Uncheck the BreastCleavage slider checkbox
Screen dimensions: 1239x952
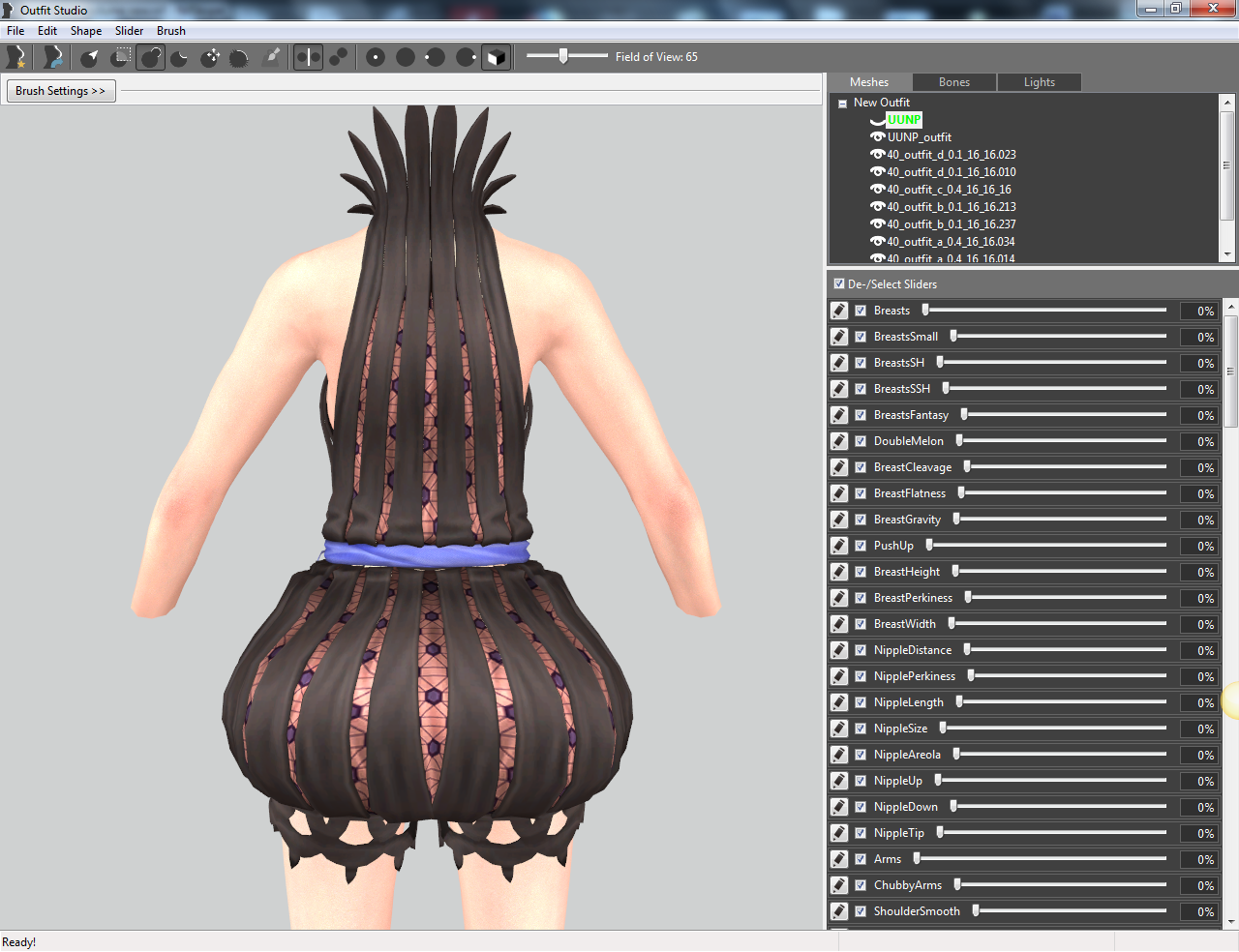861,467
